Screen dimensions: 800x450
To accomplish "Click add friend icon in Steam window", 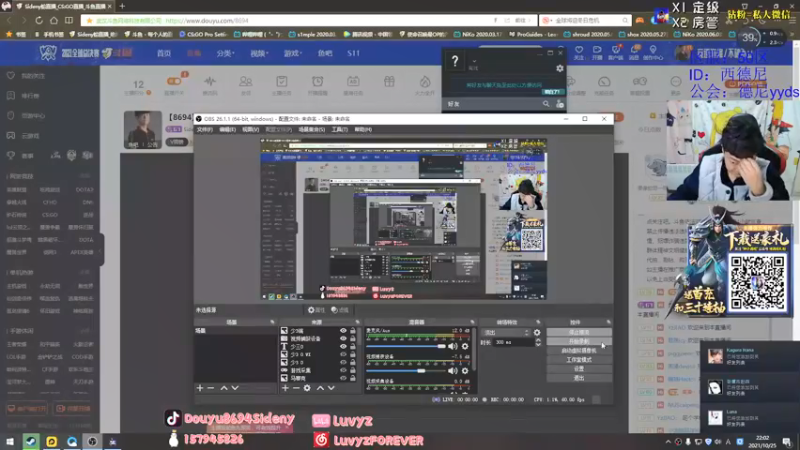I will coord(560,104).
